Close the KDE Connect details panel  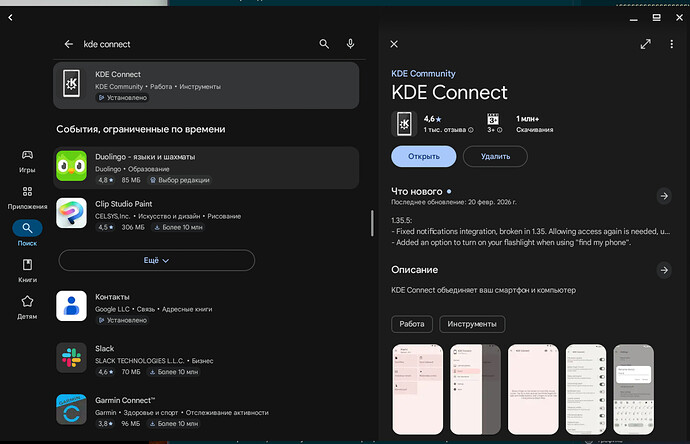pyautogui.click(x=394, y=44)
